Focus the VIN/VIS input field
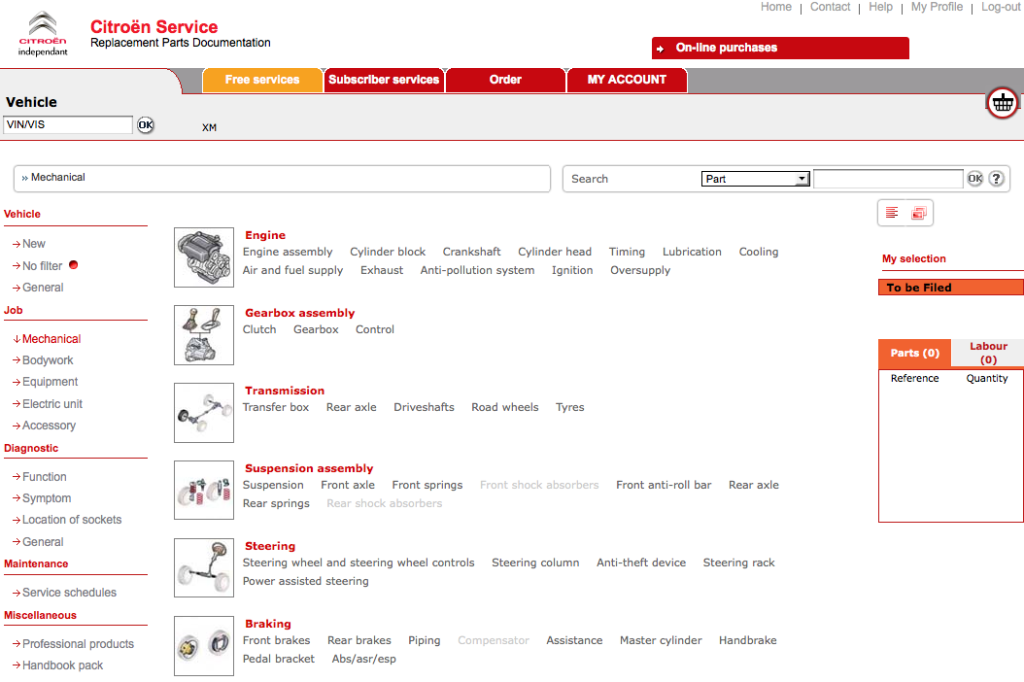This screenshot has height=682, width=1024. coord(68,125)
